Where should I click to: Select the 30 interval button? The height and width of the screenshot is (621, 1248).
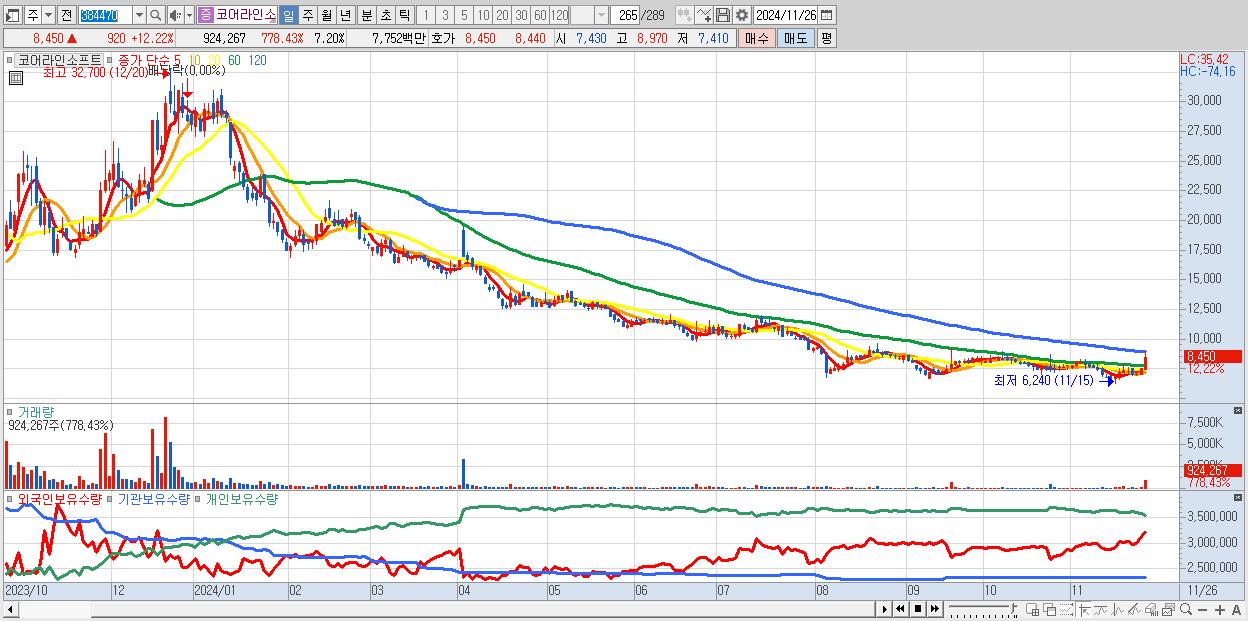521,15
